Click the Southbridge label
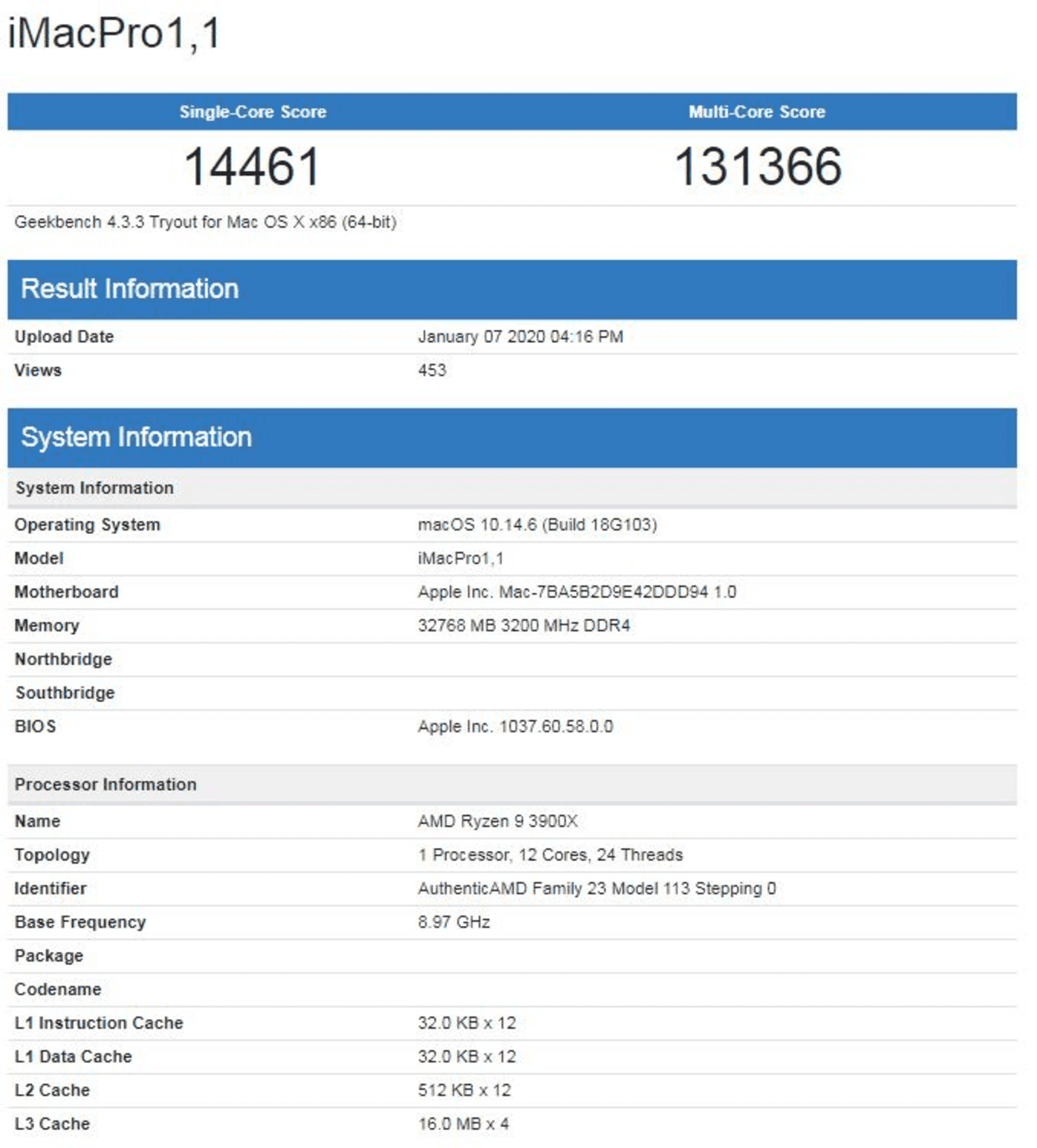Screen dimensions: 1037x1148 coord(65,694)
